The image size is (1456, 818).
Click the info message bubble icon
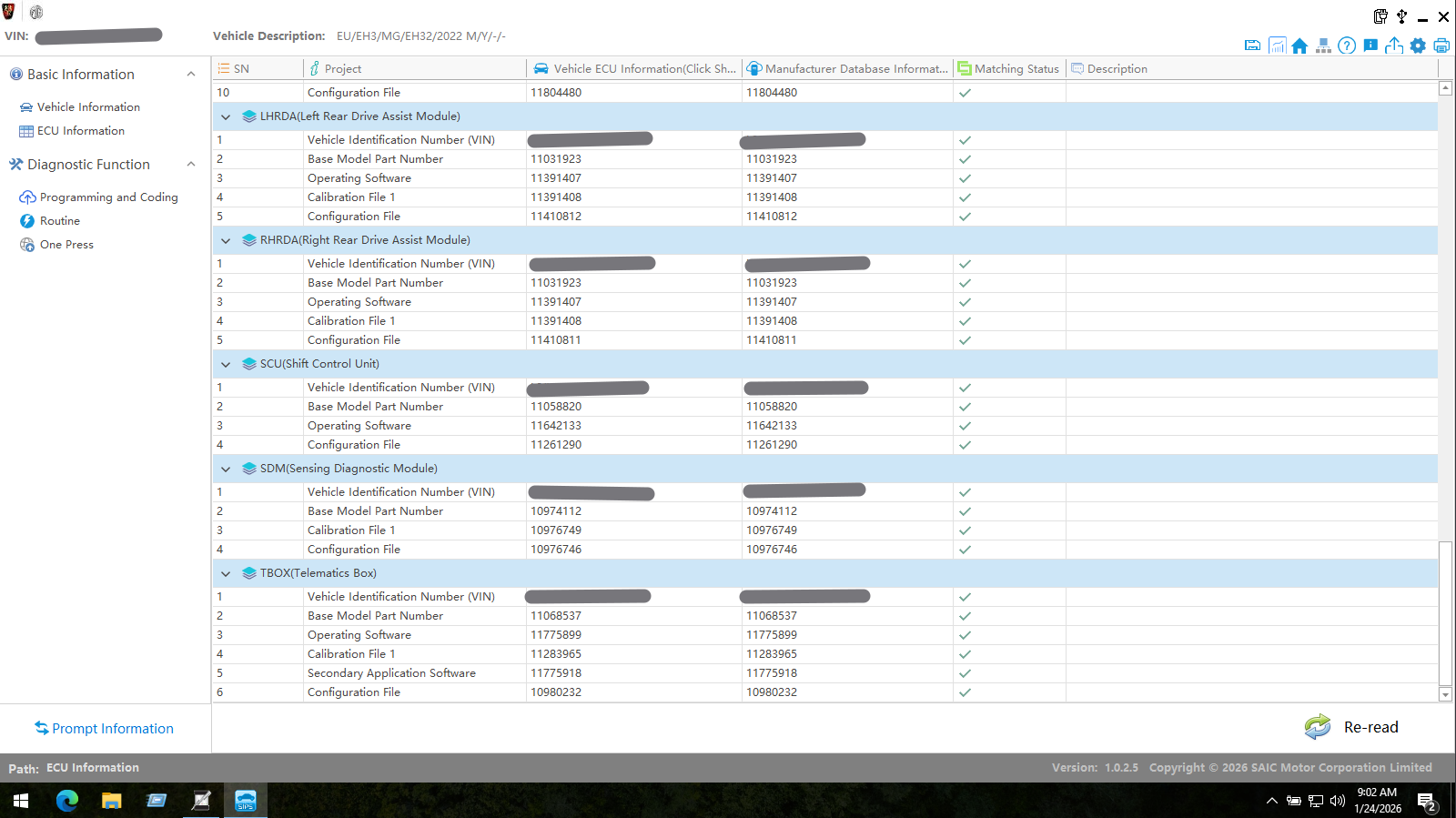1370,45
